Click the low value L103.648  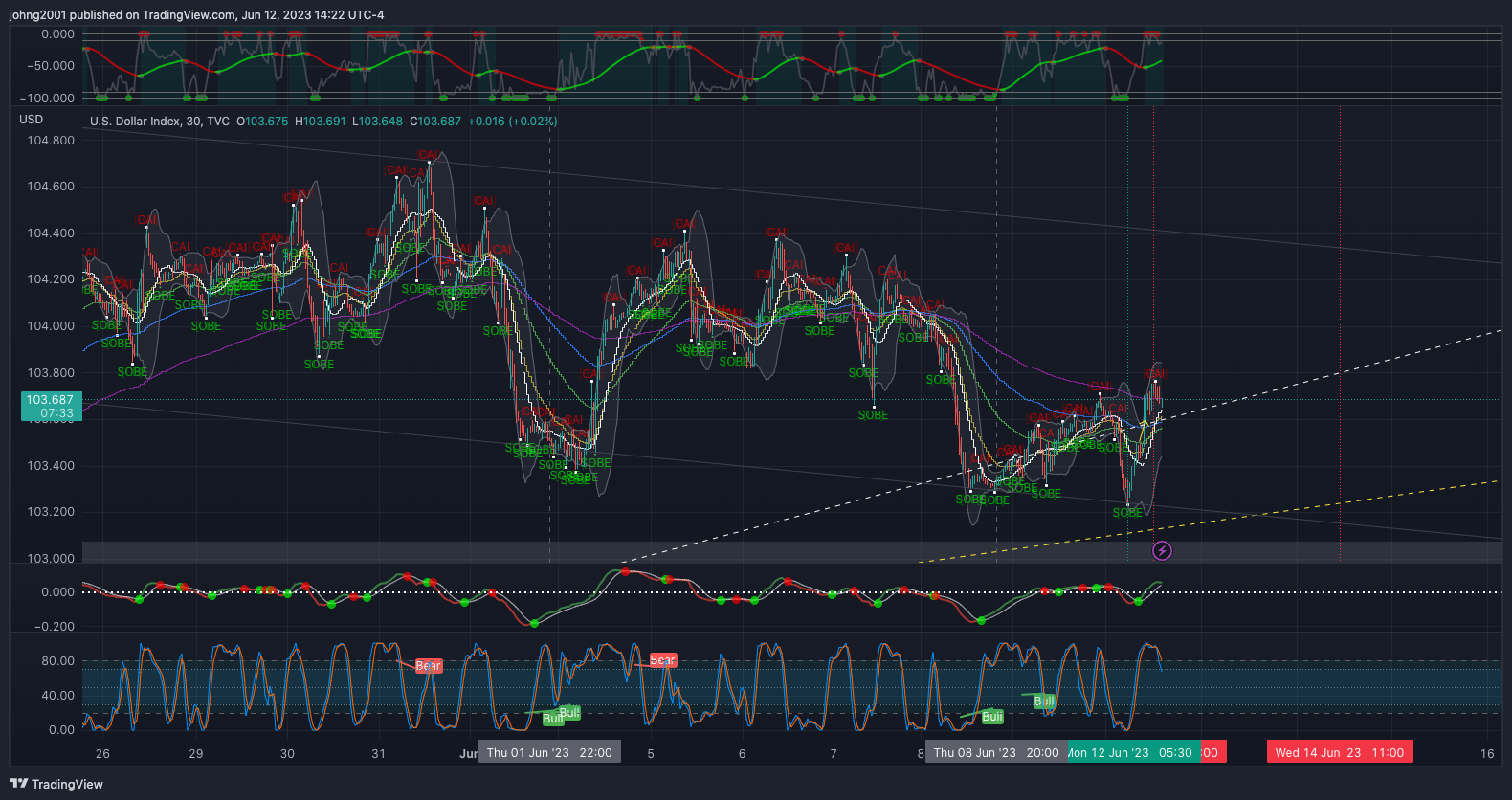point(378,122)
